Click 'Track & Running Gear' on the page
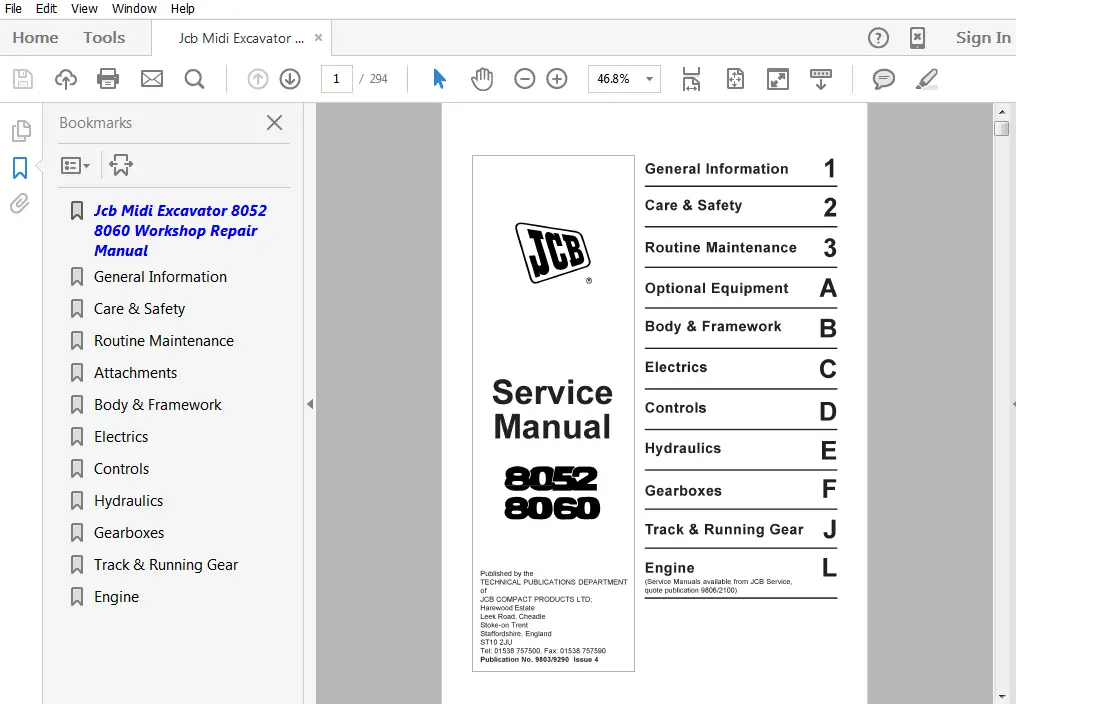 tap(724, 529)
